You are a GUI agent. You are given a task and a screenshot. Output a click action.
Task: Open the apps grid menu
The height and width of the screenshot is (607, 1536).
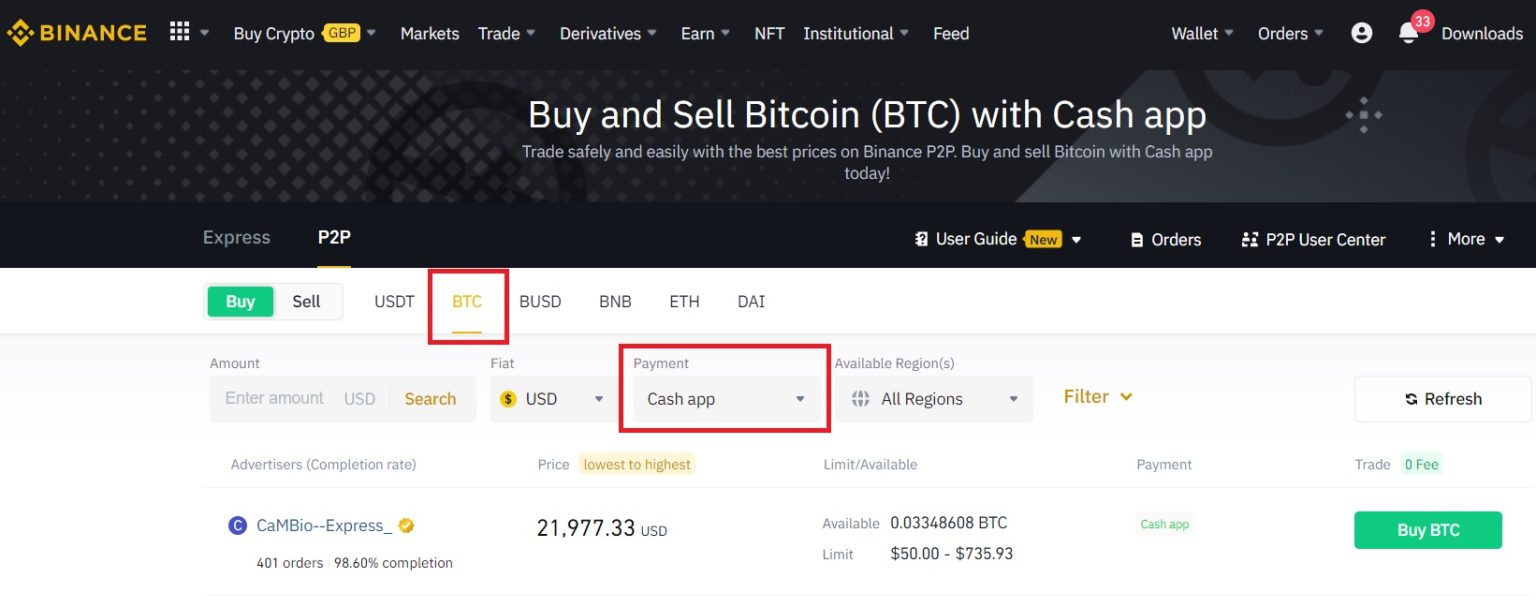[178, 31]
